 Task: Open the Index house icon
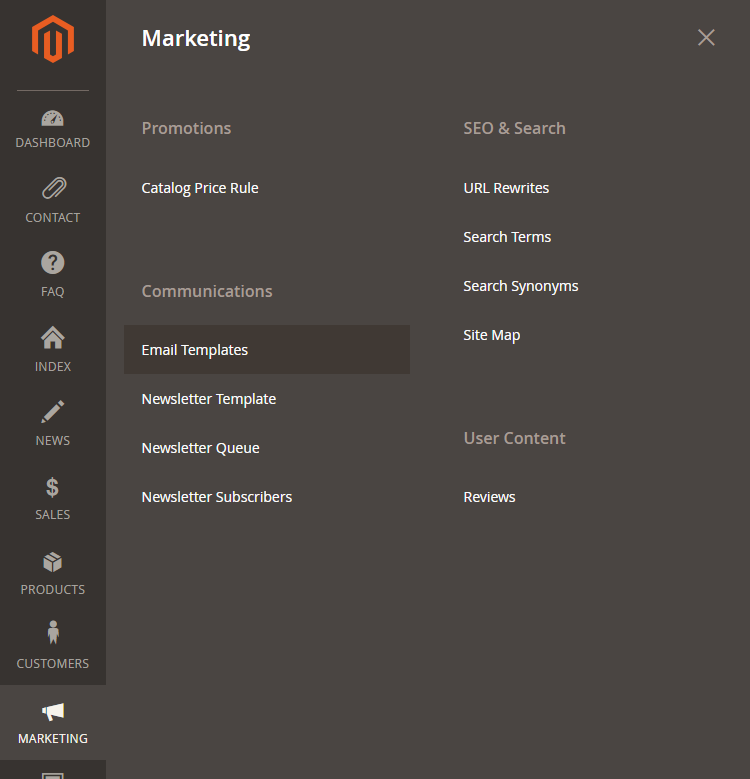[53, 337]
